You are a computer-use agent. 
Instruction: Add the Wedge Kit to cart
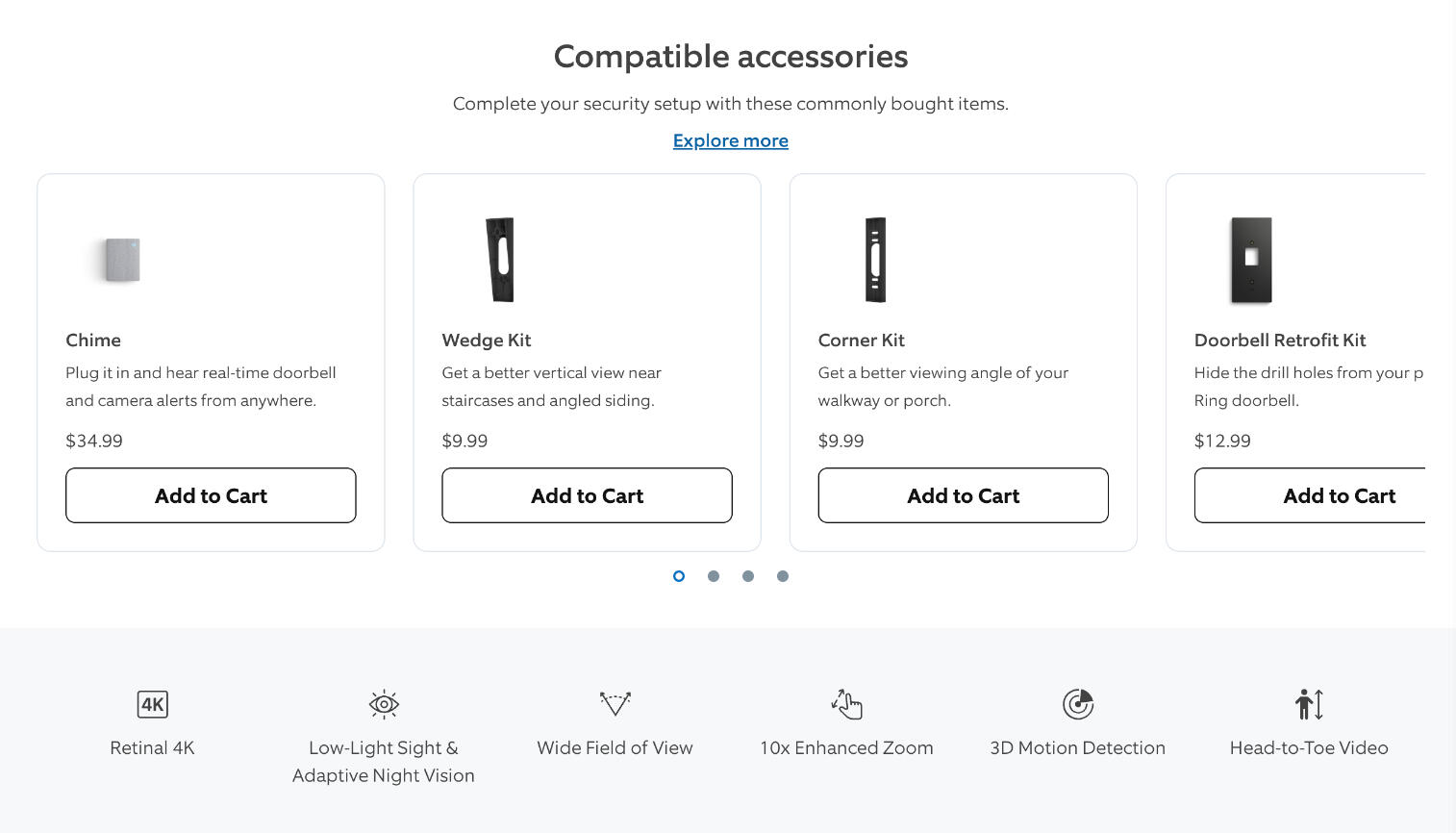coord(587,495)
